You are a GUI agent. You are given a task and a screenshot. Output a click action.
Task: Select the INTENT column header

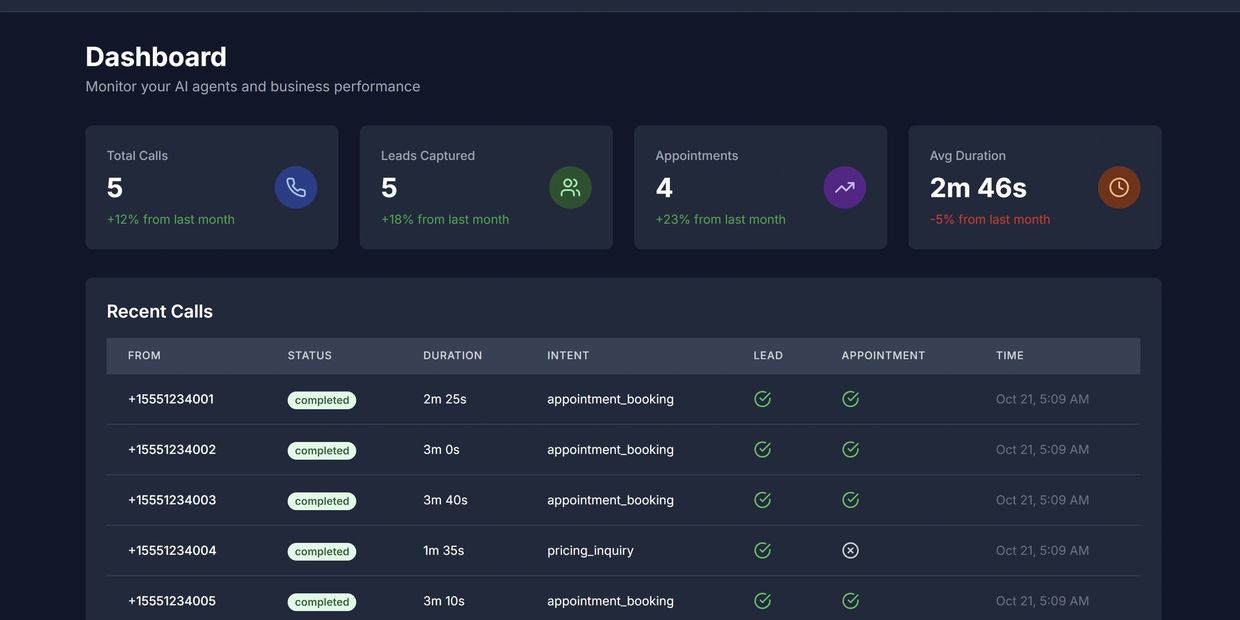[x=568, y=353]
